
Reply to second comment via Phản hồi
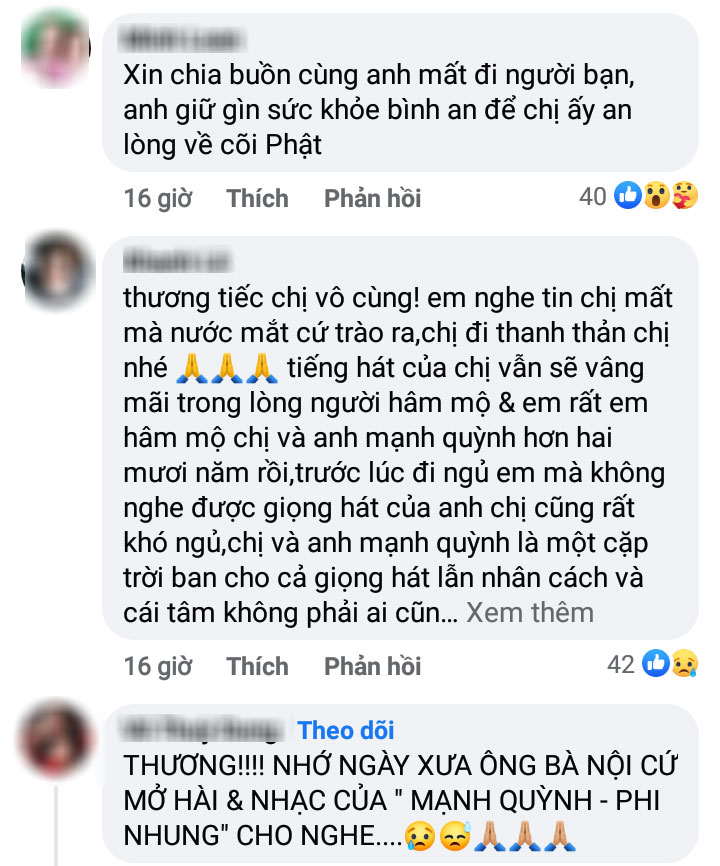372,666
